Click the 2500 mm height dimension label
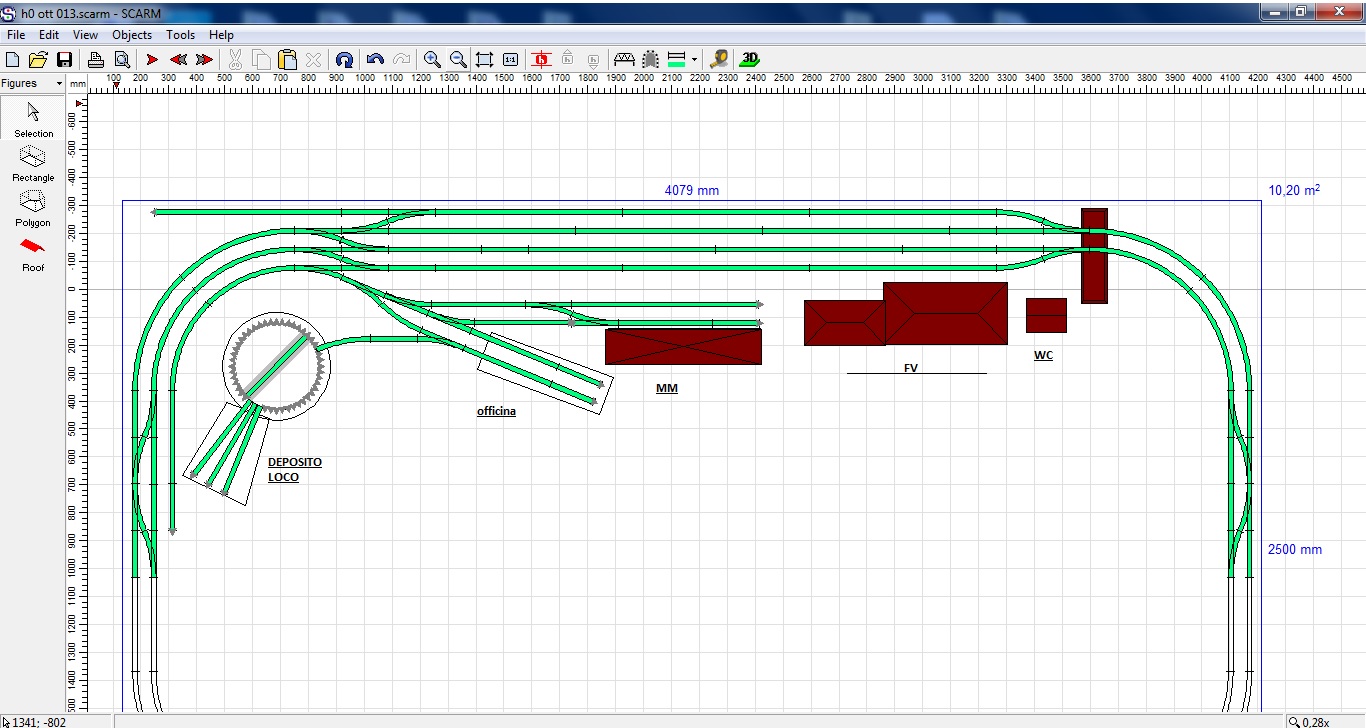 tap(1295, 549)
